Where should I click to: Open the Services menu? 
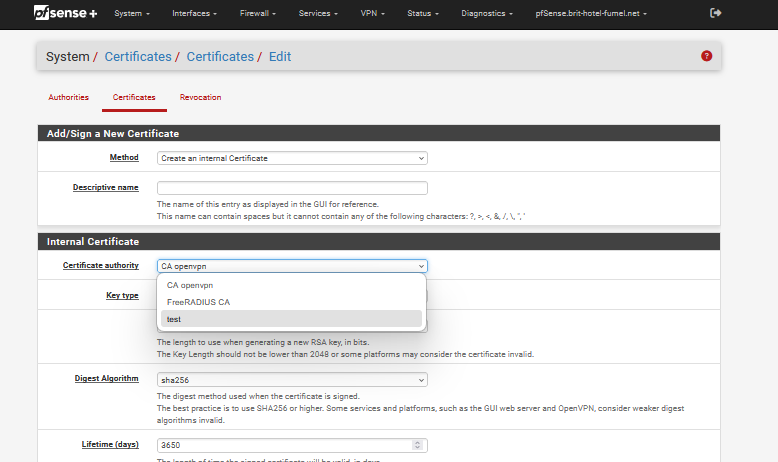click(x=317, y=14)
